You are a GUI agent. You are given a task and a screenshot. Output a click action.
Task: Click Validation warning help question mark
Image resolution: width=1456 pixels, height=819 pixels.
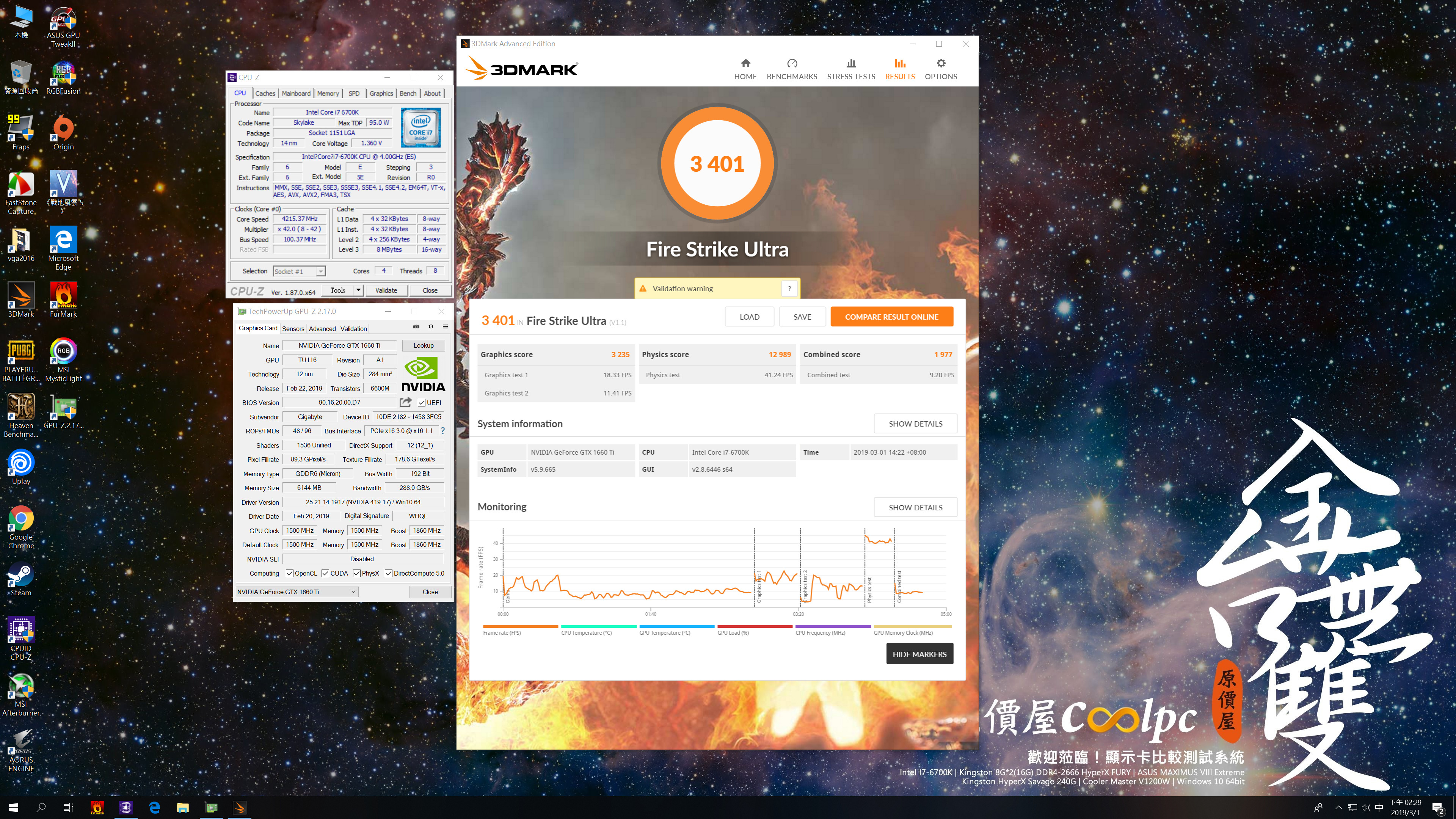(789, 288)
